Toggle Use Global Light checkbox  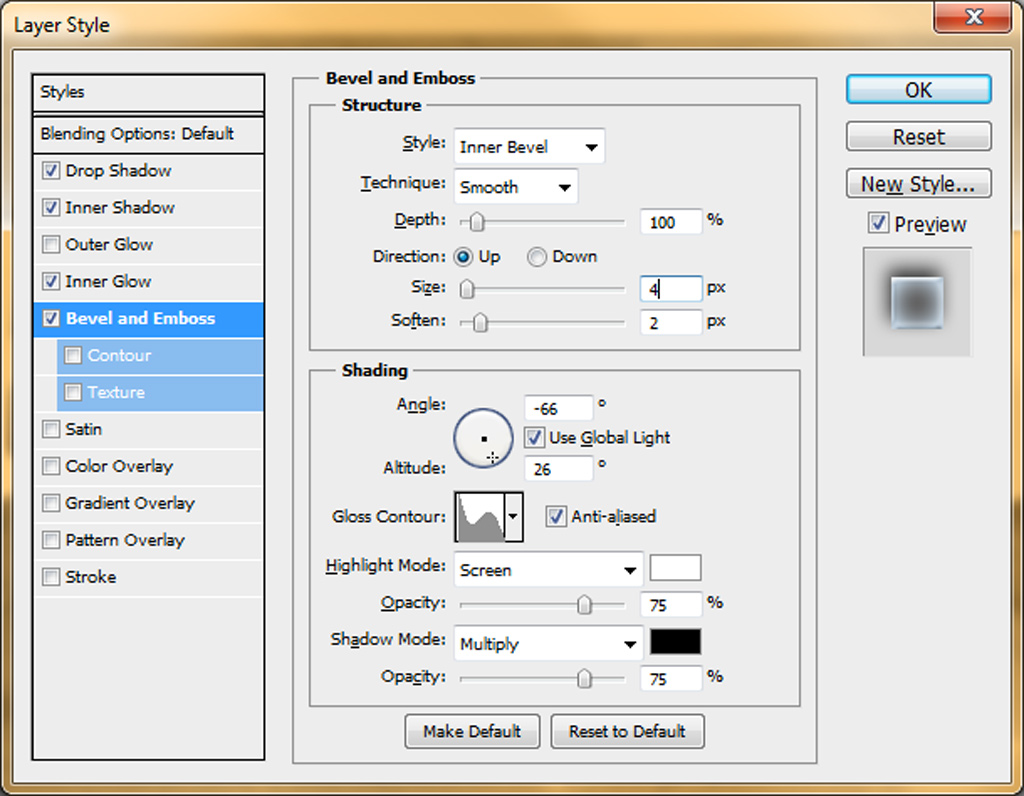click(x=534, y=438)
